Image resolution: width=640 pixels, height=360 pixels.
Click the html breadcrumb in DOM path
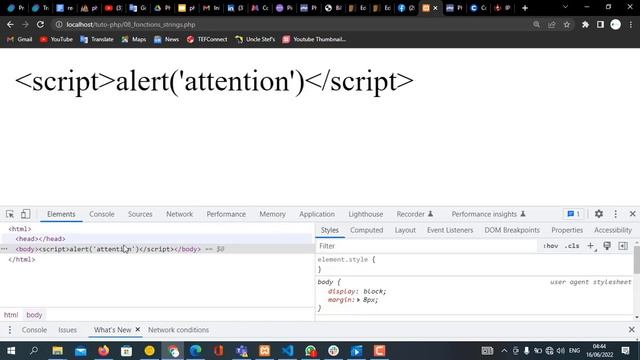(x=11, y=315)
